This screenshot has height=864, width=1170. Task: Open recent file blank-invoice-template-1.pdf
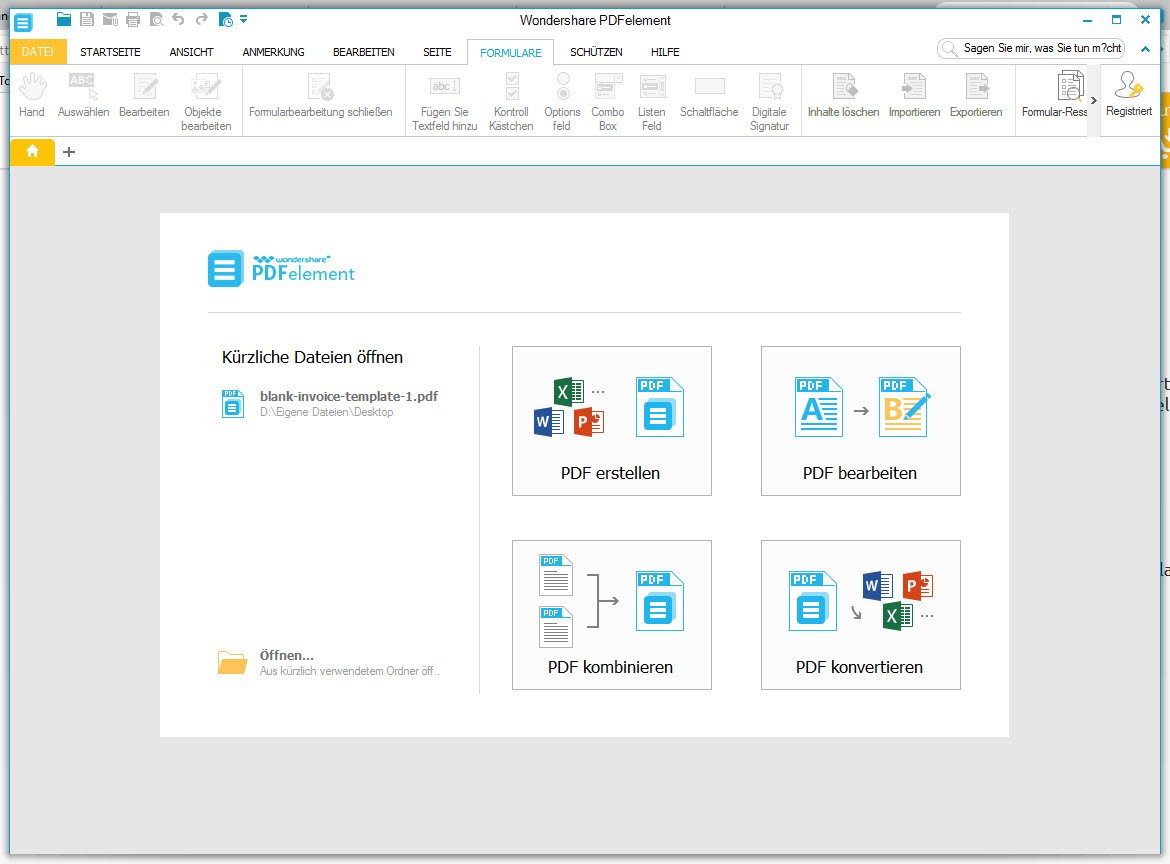click(x=348, y=396)
